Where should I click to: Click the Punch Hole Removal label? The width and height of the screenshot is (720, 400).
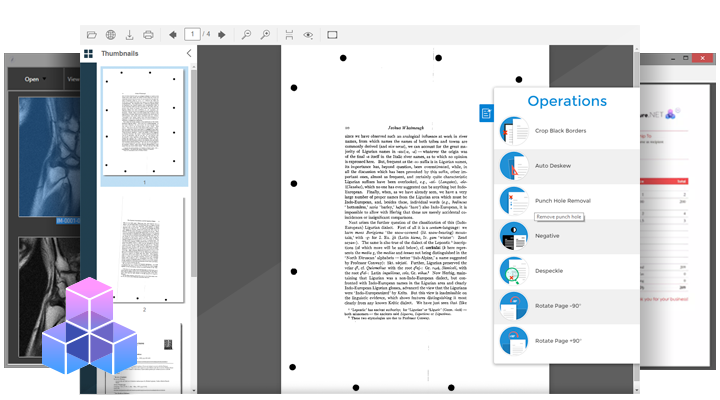coord(562,201)
